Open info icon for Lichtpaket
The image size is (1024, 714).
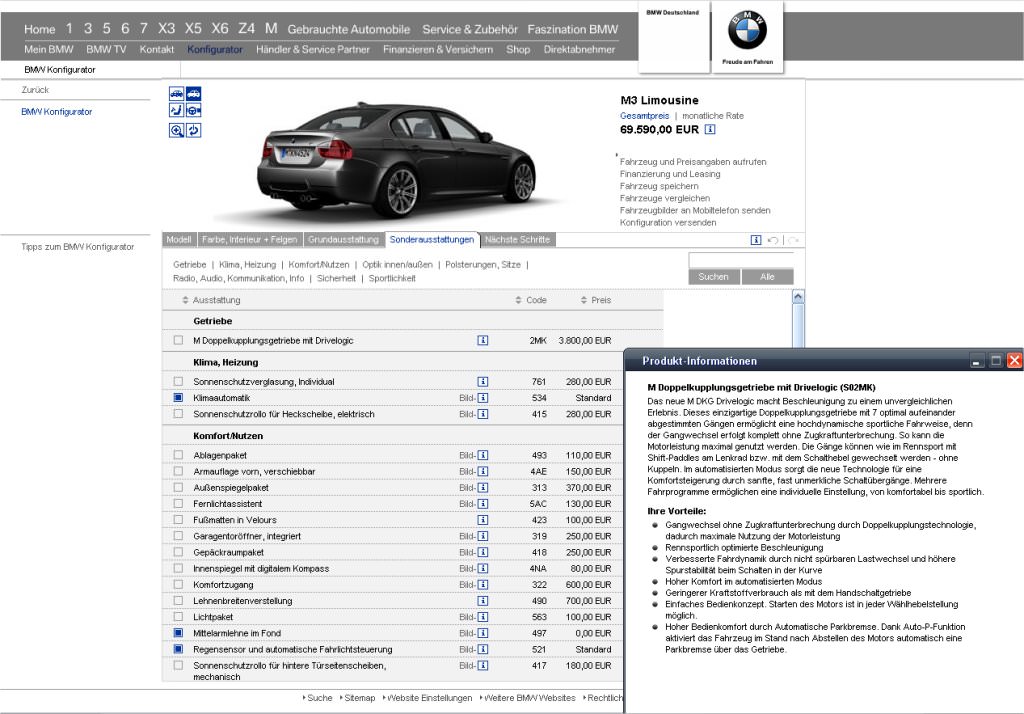(x=483, y=617)
